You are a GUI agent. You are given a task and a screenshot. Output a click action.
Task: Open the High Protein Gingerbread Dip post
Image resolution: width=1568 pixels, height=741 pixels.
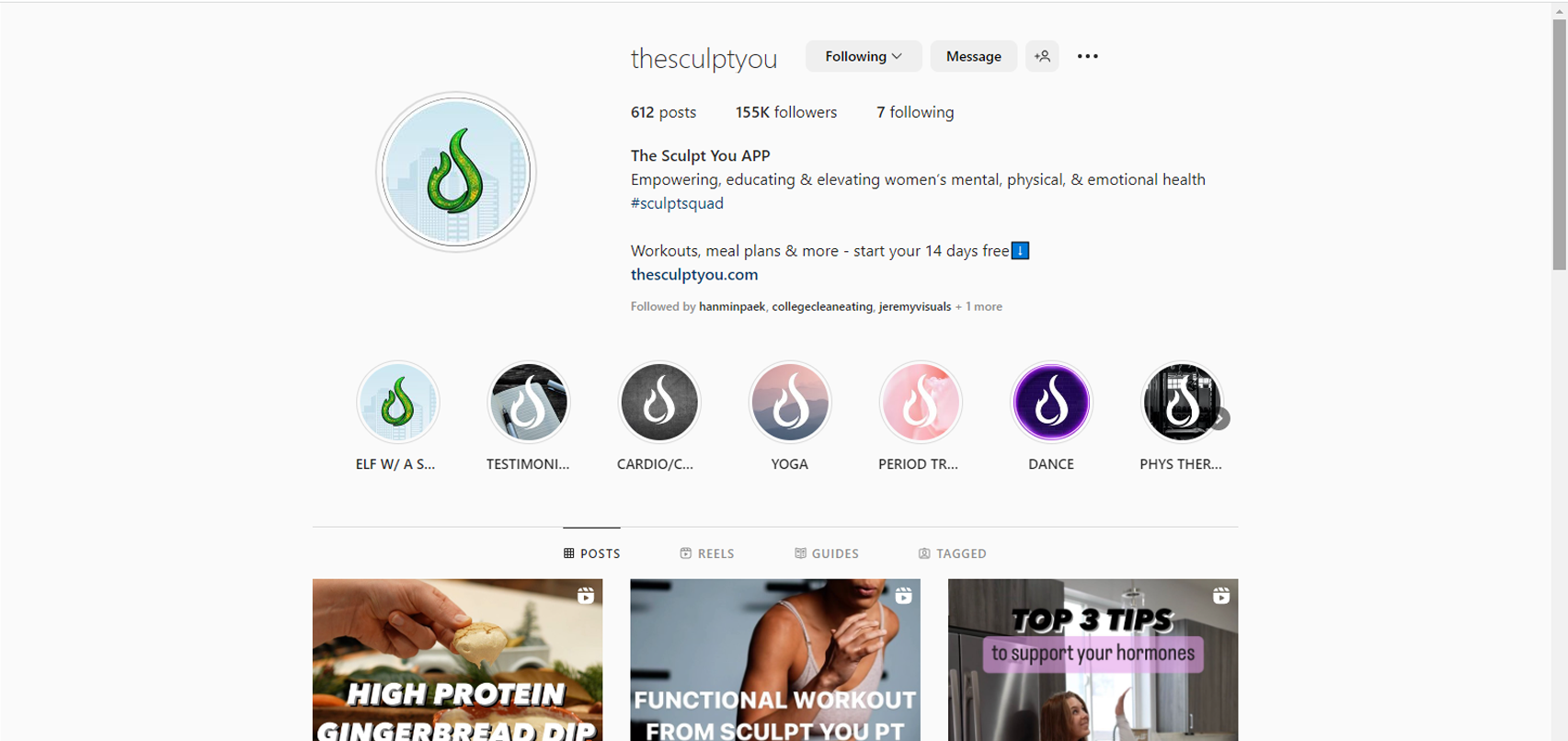pyautogui.click(x=457, y=659)
